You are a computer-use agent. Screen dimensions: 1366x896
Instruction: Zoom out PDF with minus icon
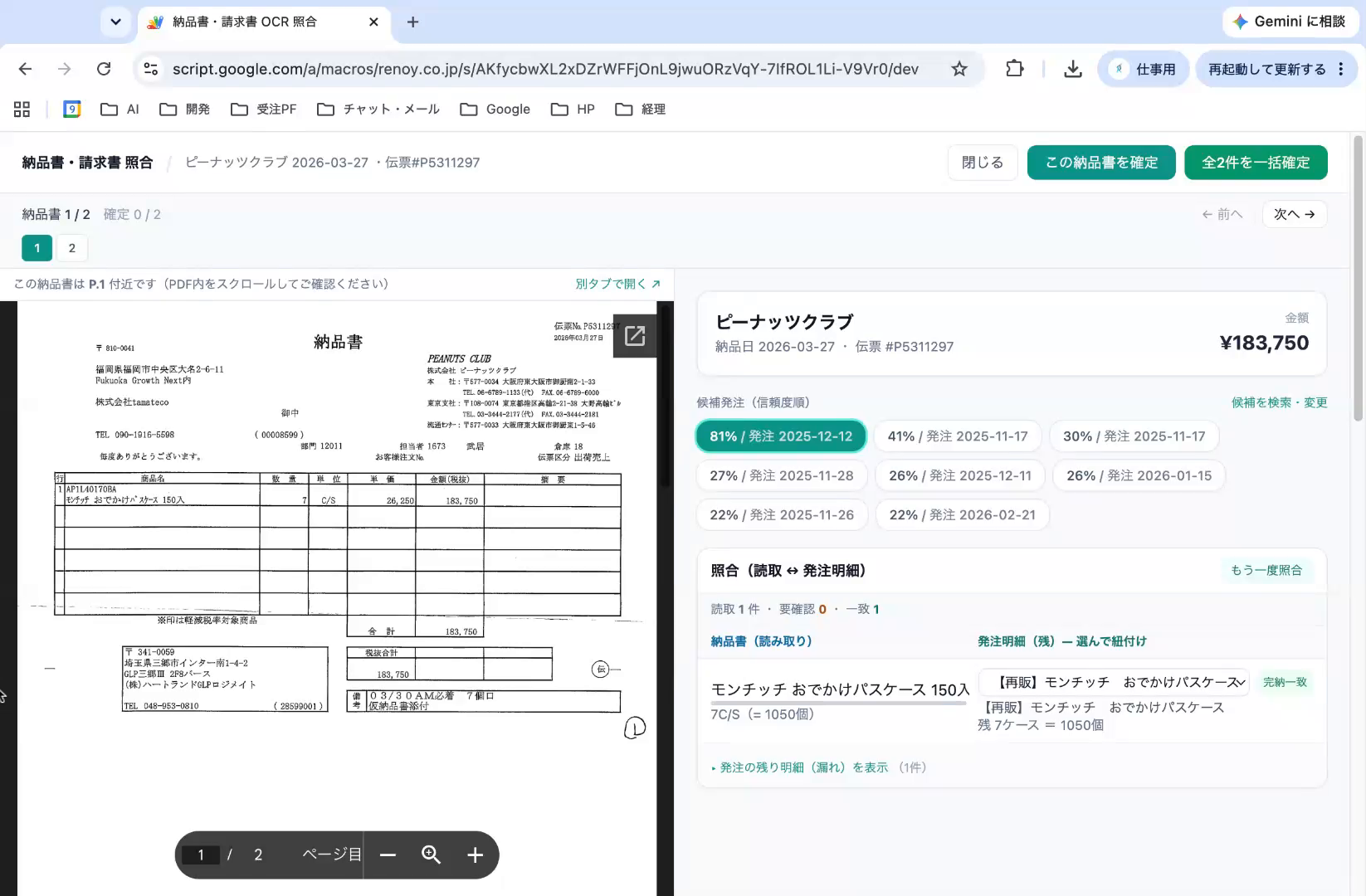(388, 855)
